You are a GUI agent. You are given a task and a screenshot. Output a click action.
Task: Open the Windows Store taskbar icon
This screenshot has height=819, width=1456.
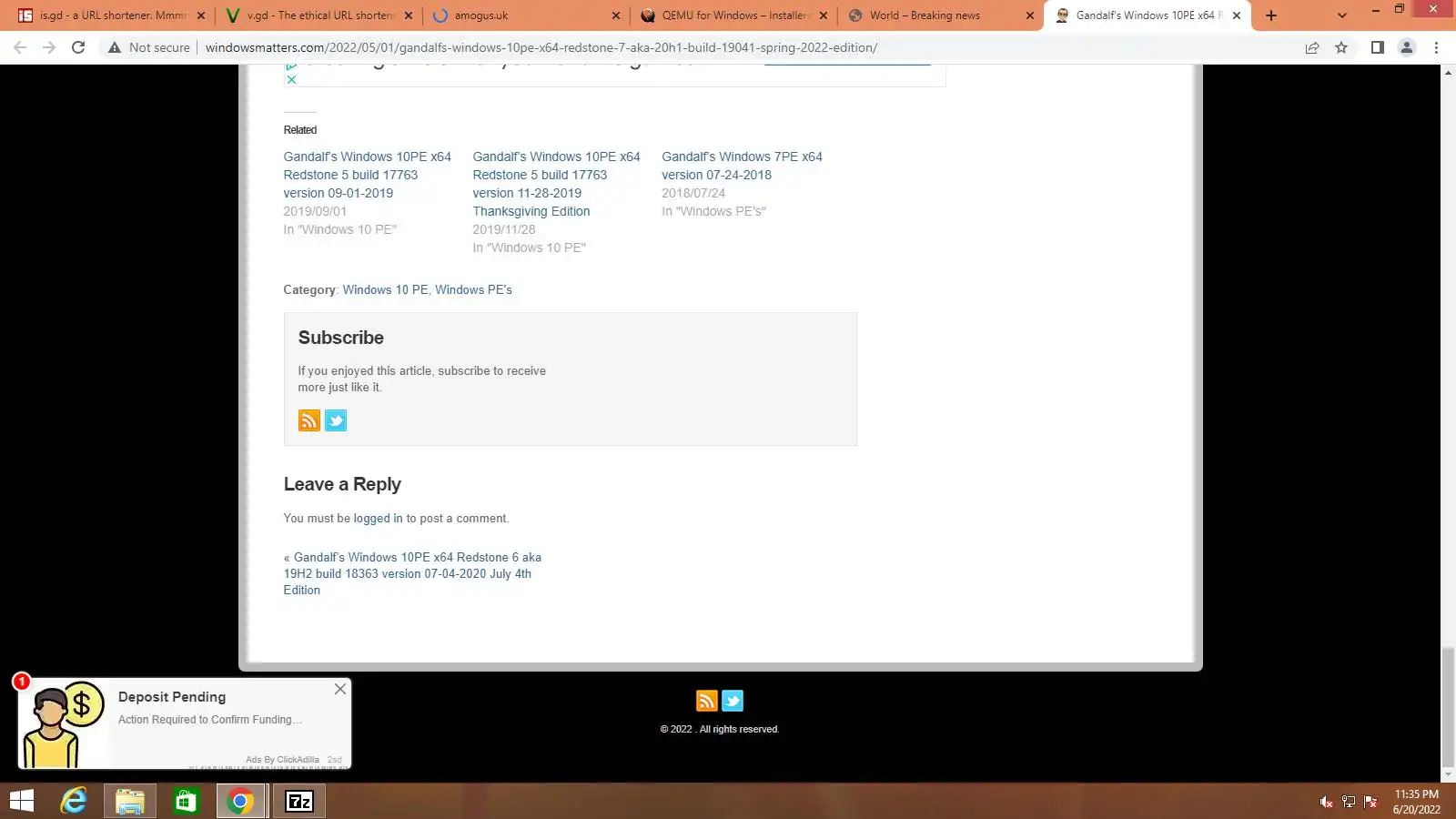click(186, 801)
